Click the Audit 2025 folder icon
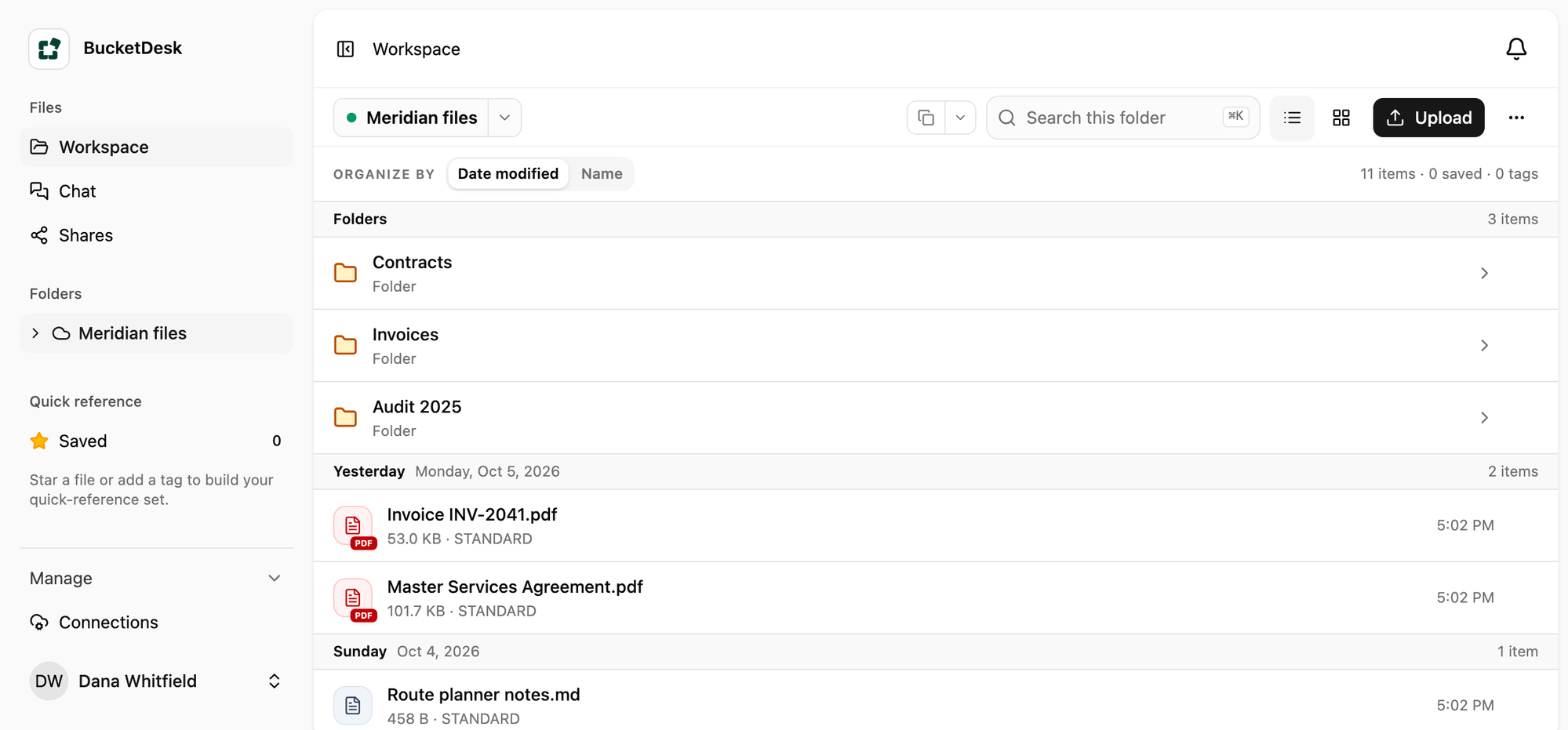This screenshot has width=1568, height=730. click(345, 418)
